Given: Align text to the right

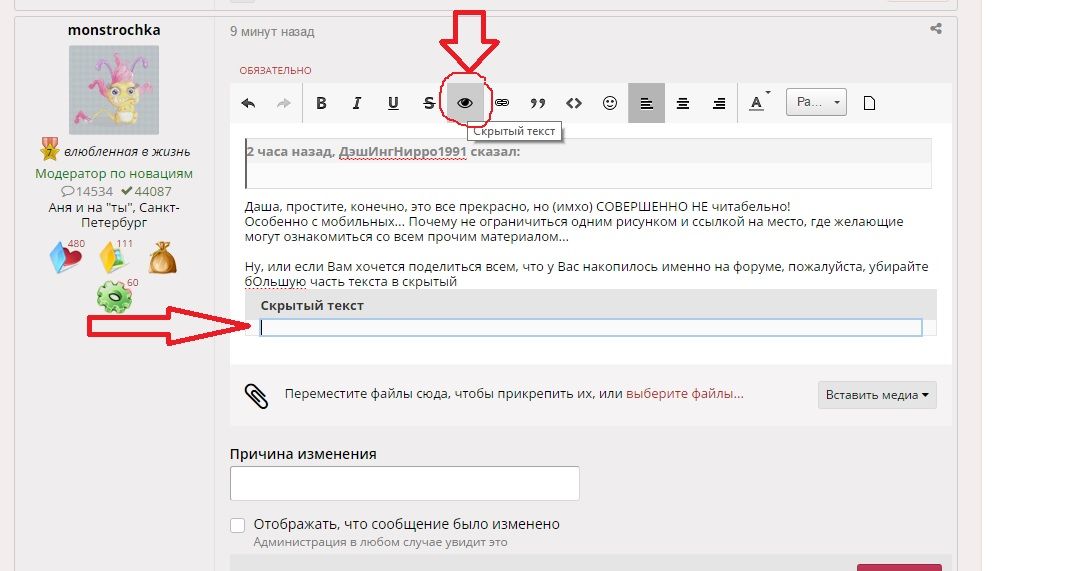Looking at the screenshot, I should coord(719,103).
